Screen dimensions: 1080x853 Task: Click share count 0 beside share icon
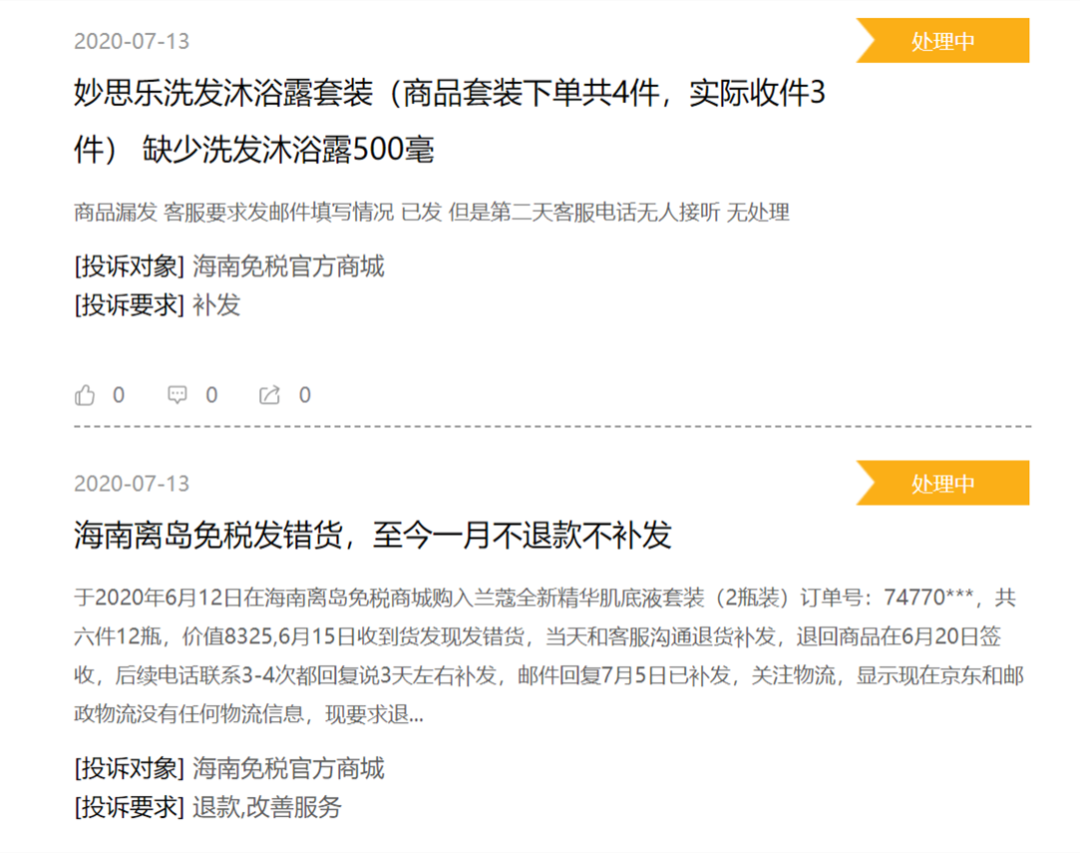pos(304,395)
